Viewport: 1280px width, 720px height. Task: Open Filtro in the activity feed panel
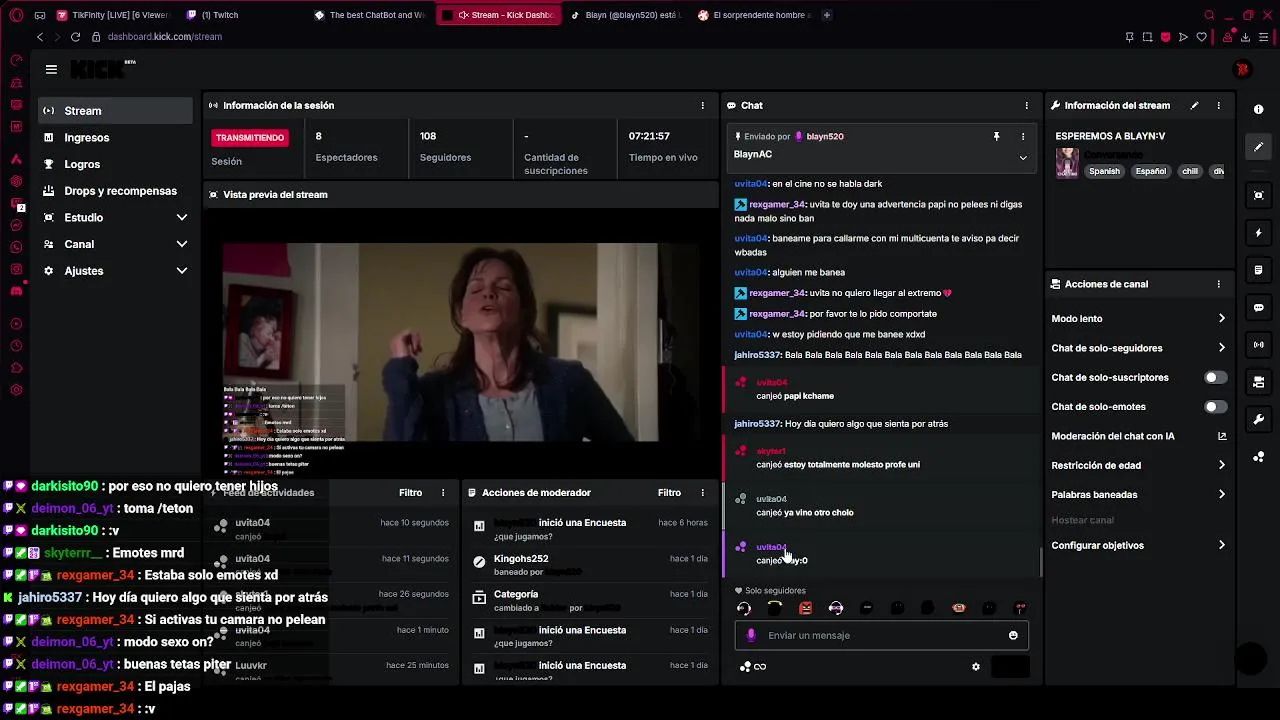point(410,493)
